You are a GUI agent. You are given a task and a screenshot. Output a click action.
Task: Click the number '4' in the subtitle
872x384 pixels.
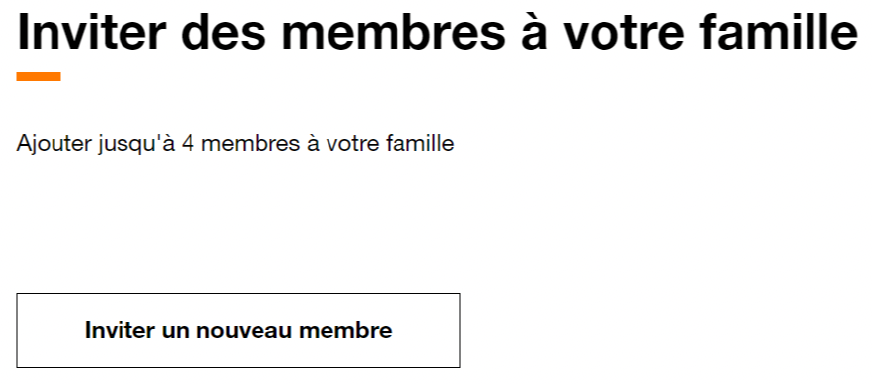click(187, 144)
